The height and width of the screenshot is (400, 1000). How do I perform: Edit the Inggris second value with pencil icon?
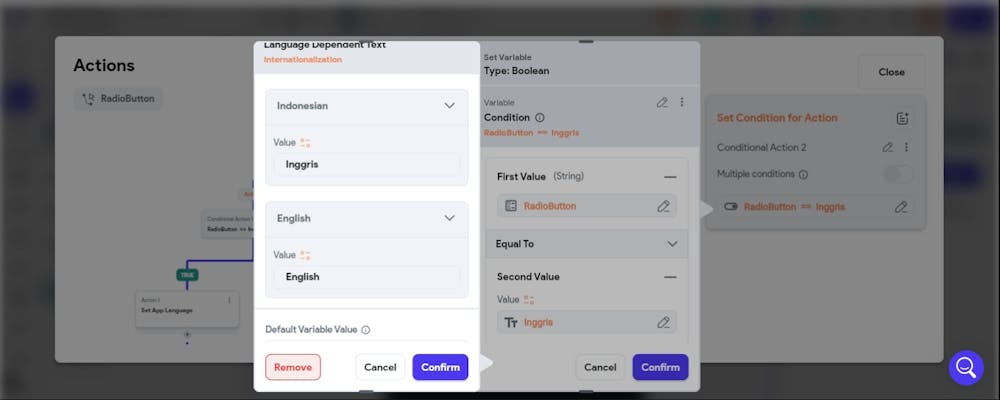click(x=663, y=322)
